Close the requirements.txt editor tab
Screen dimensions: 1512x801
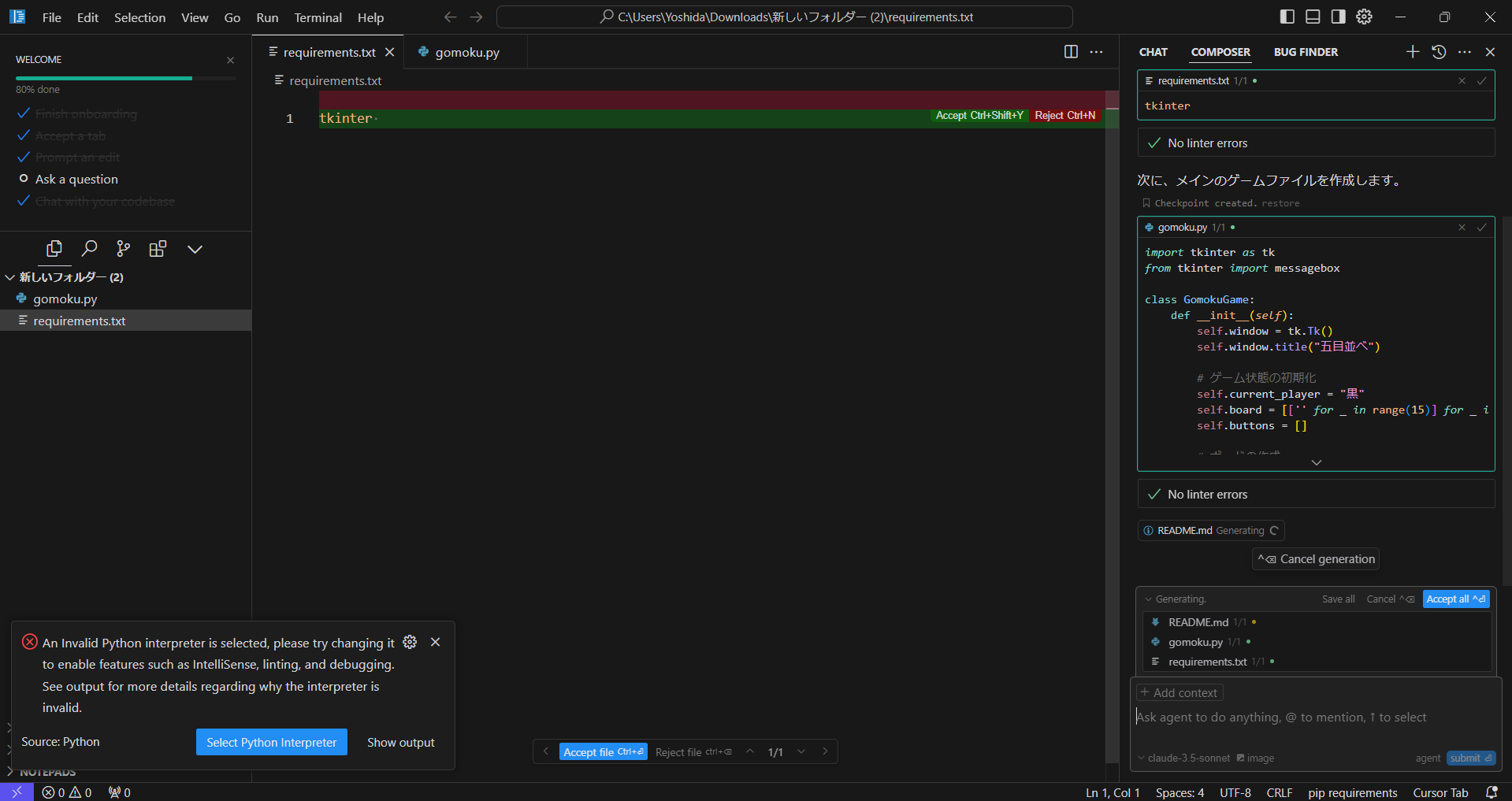click(x=389, y=52)
